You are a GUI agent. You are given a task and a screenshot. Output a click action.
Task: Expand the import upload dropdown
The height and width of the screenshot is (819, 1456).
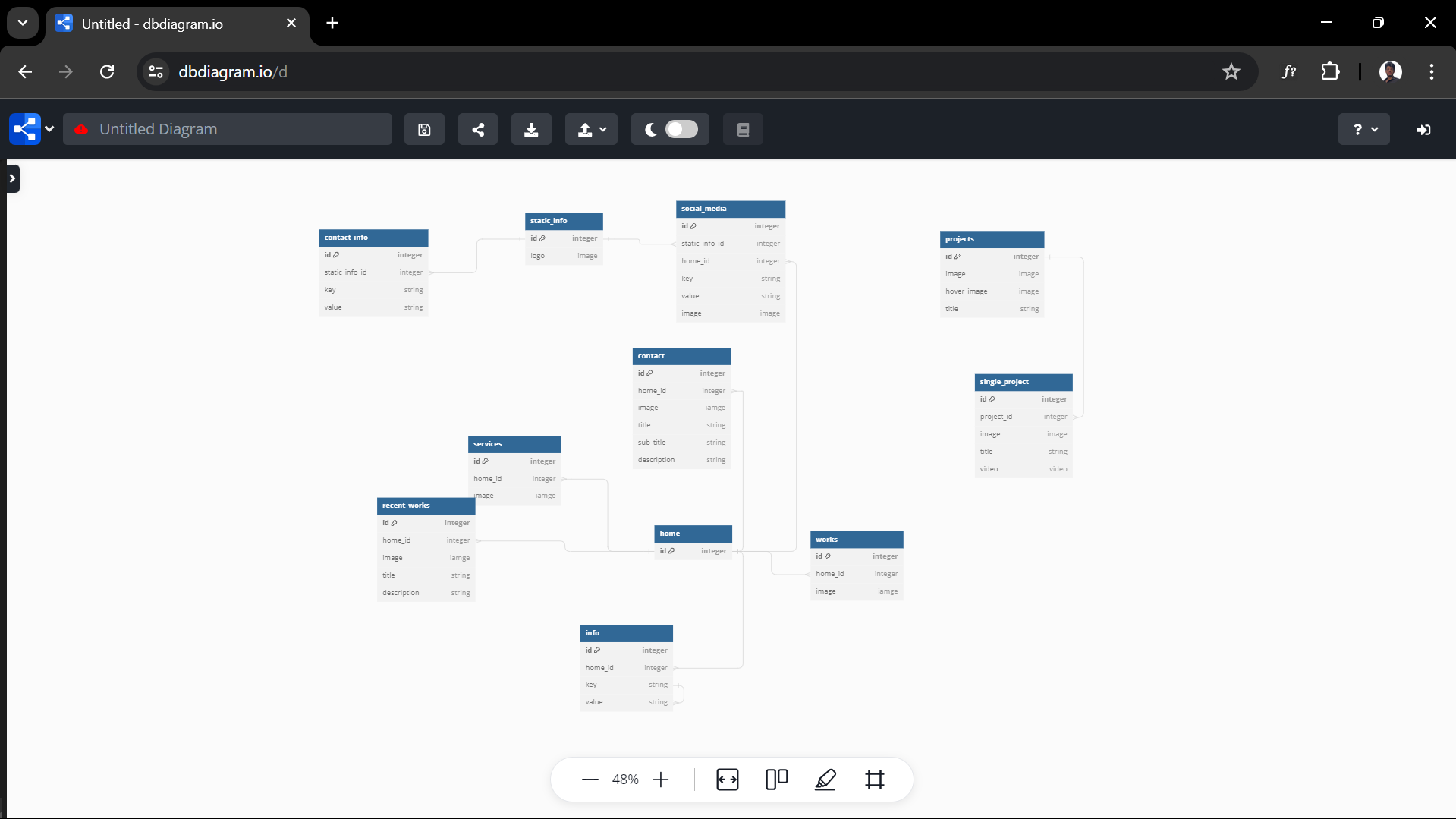point(592,130)
